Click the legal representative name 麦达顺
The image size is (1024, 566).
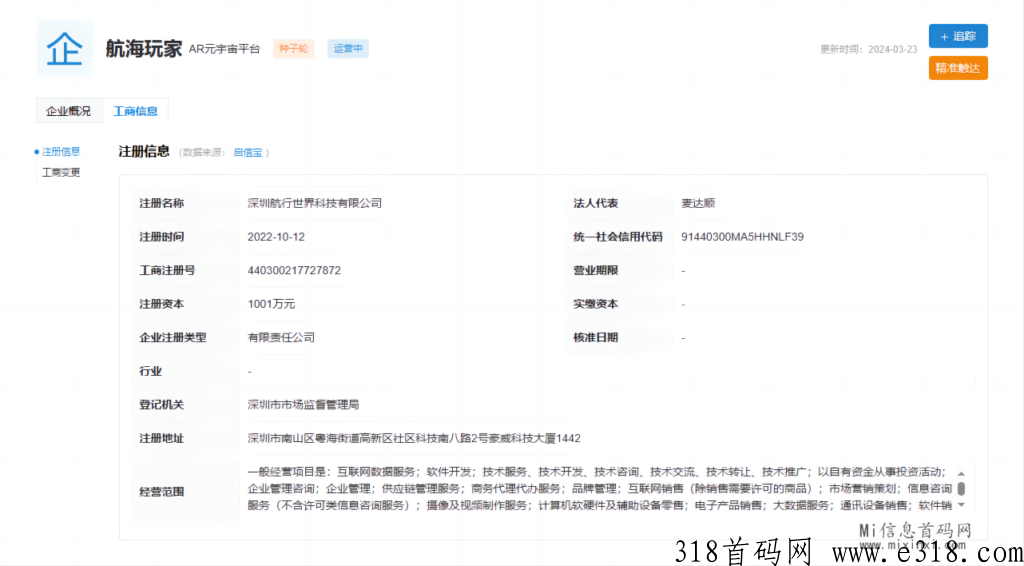tap(697, 203)
